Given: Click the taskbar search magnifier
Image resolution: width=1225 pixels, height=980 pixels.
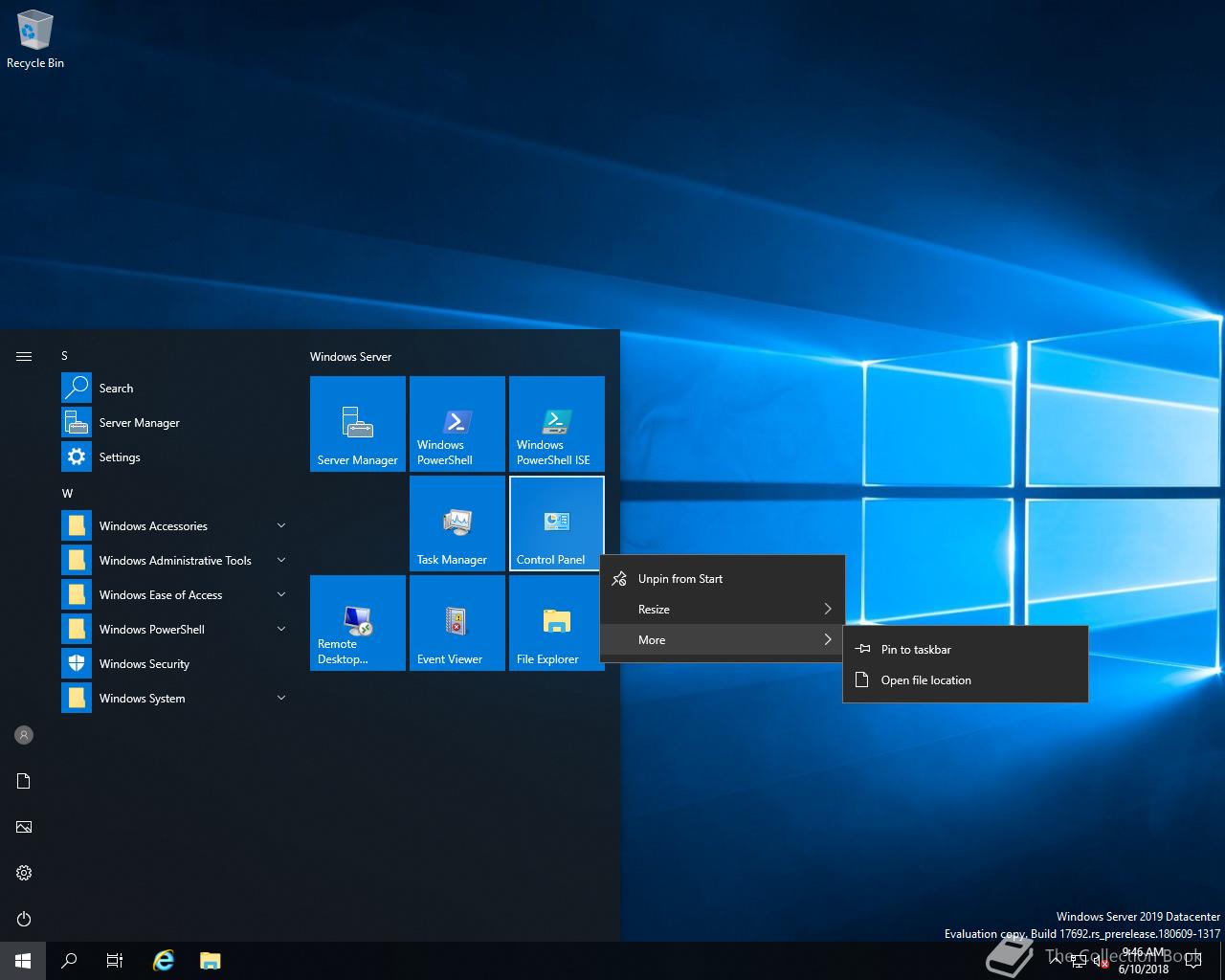Looking at the screenshot, I should tap(69, 961).
